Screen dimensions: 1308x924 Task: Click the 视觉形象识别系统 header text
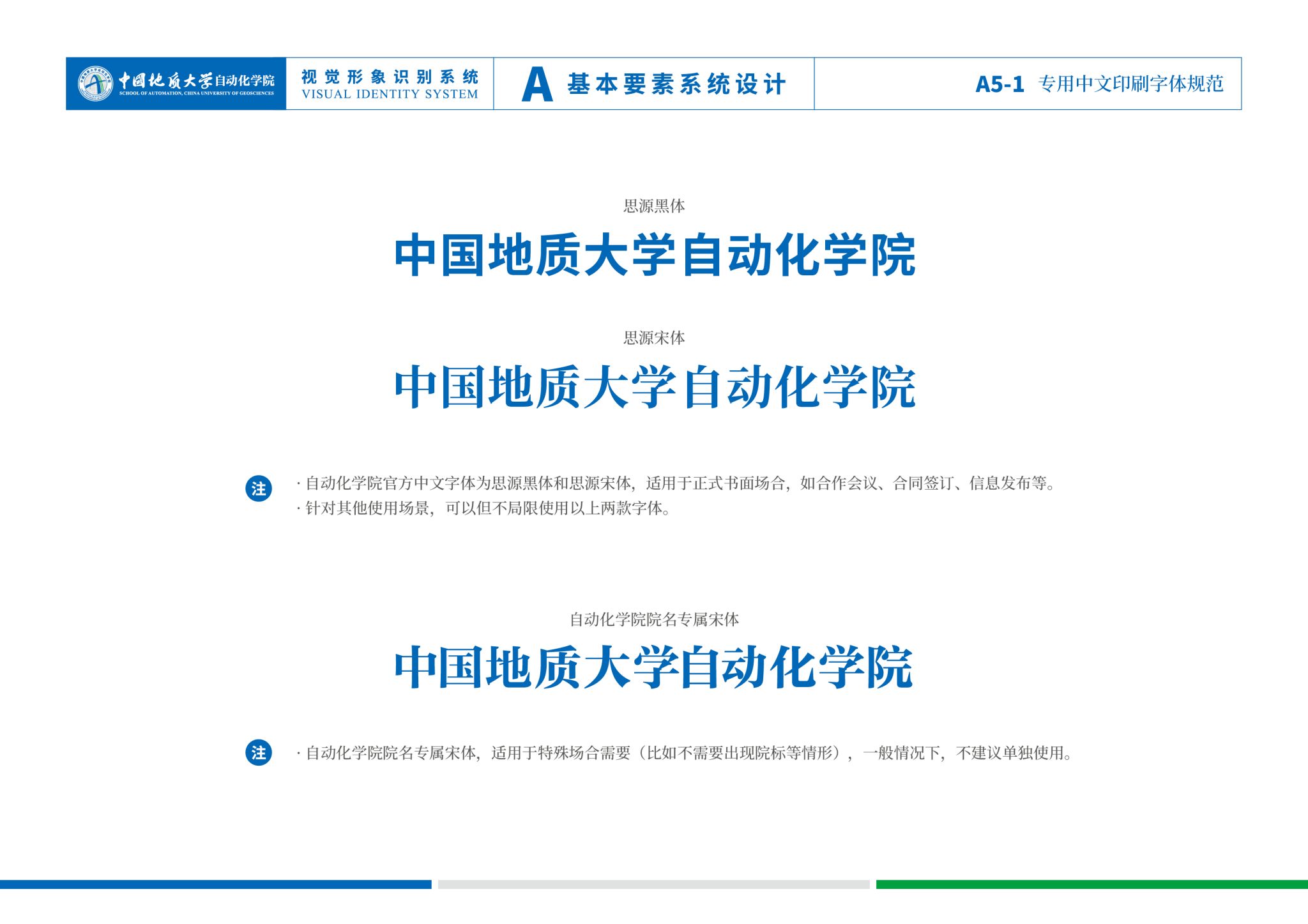390,77
